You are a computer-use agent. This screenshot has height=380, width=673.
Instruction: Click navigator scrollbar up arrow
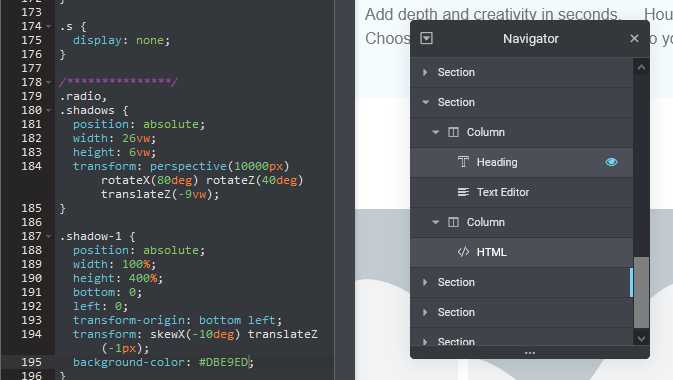[641, 67]
